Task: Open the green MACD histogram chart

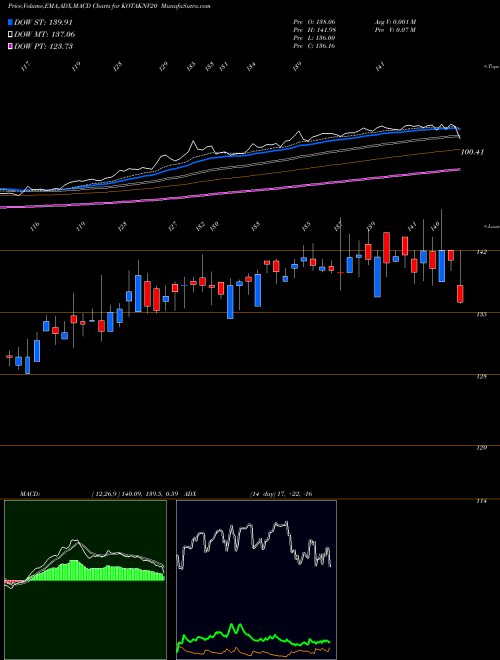Action: tap(85, 580)
